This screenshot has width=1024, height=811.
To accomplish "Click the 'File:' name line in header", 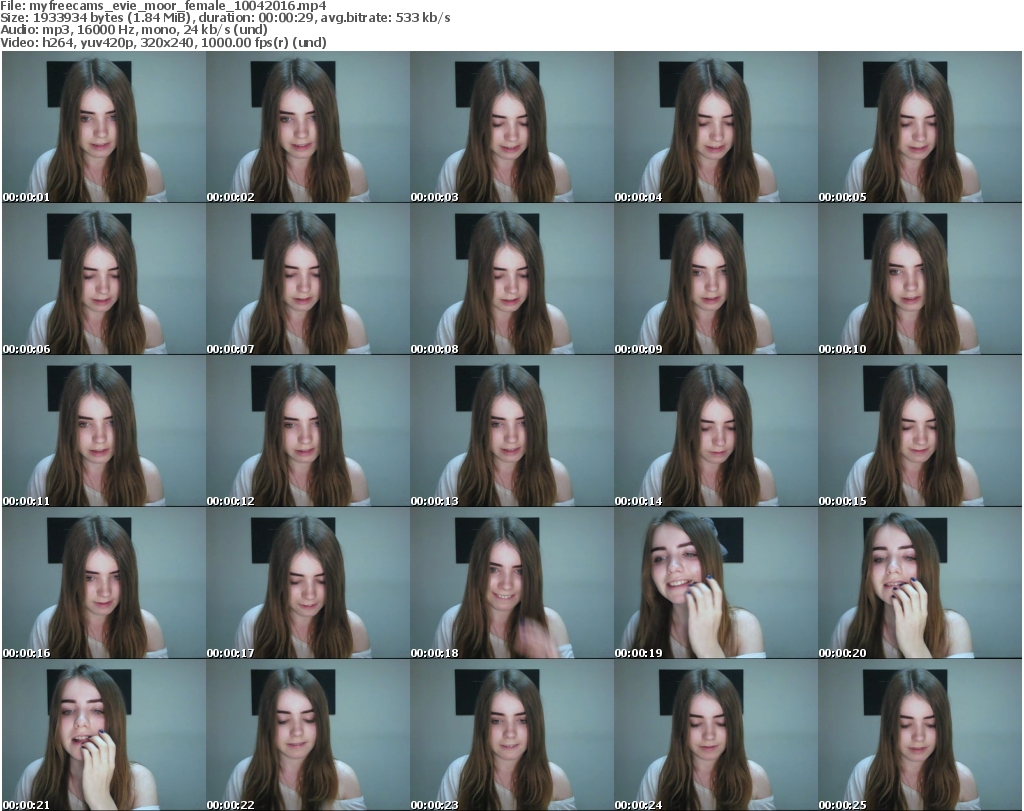I will click(x=163, y=6).
